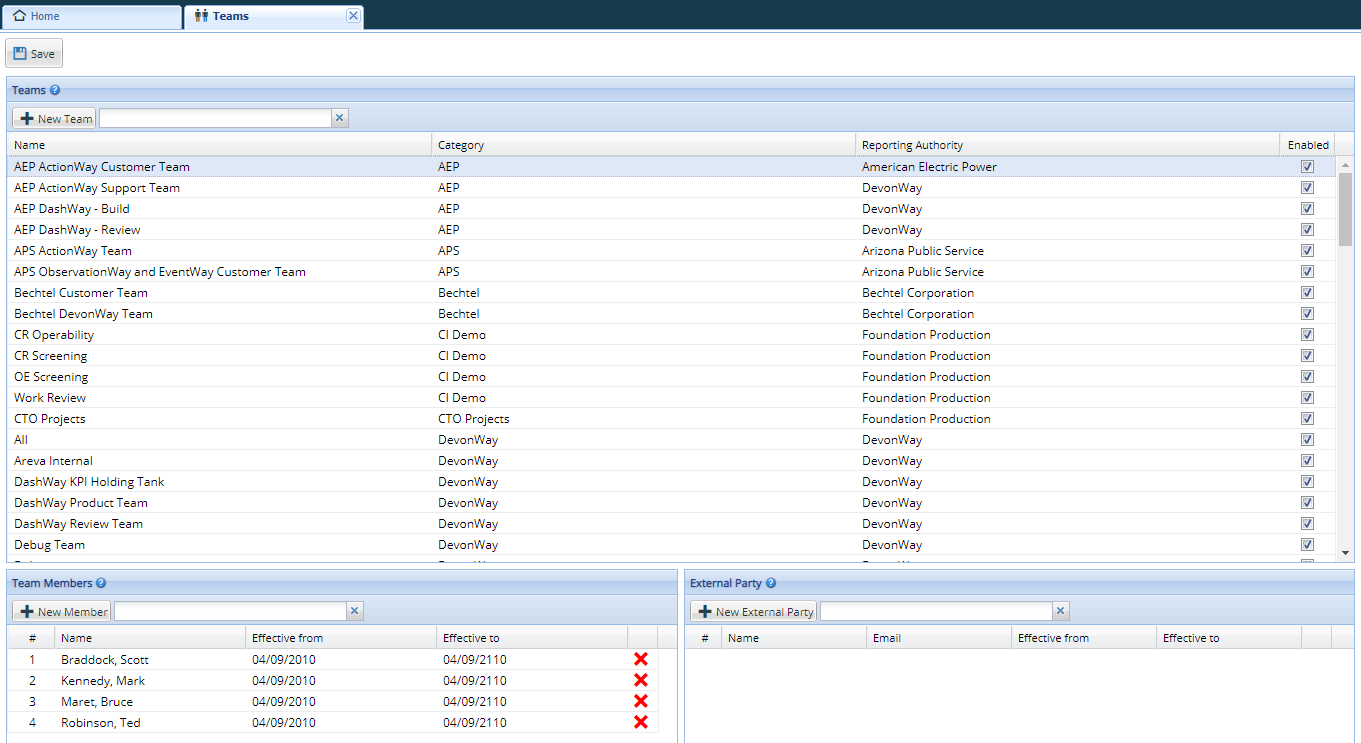This screenshot has height=743, width=1361.
Task: Create a New Team
Action: tap(55, 119)
